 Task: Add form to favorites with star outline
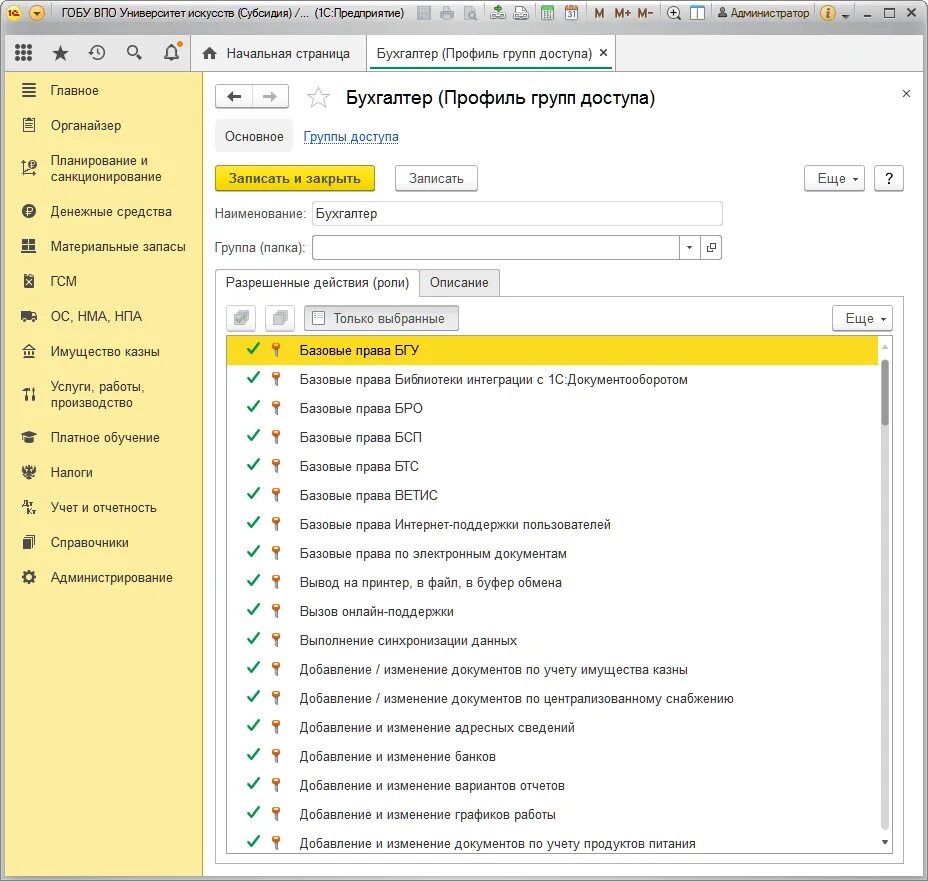point(318,97)
